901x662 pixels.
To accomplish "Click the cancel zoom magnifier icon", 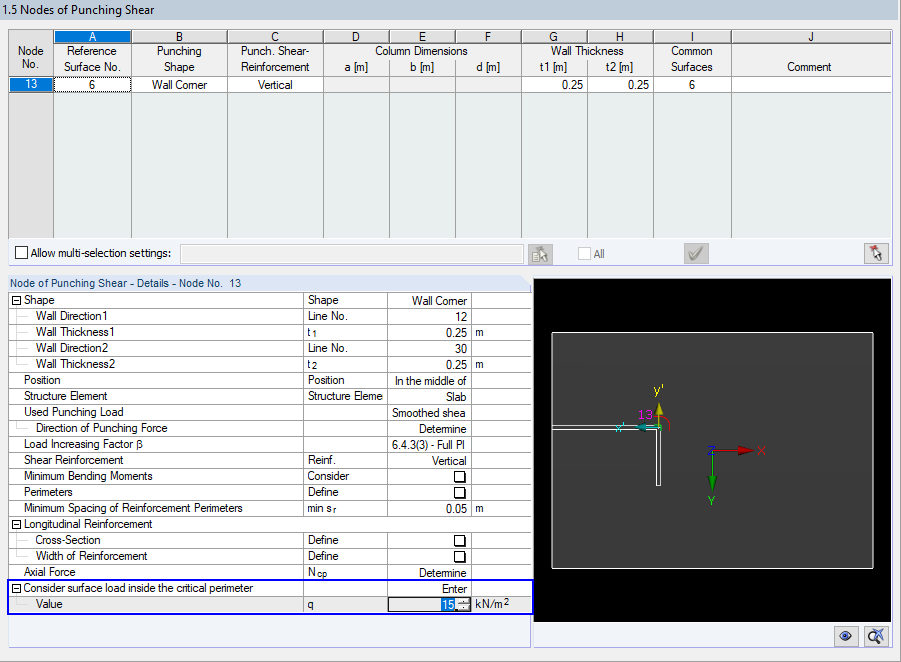I will (876, 636).
